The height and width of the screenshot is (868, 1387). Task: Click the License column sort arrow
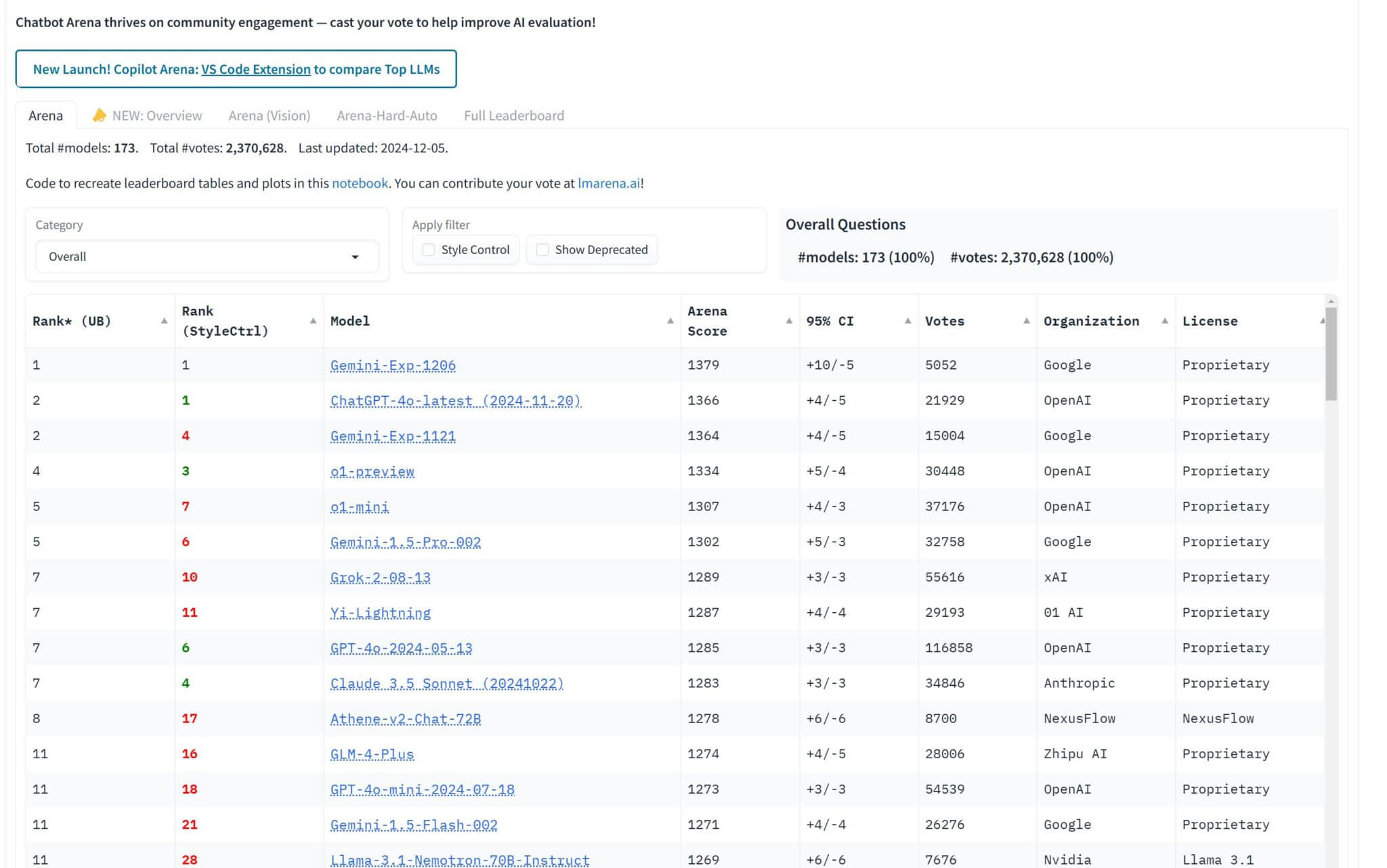click(1321, 321)
